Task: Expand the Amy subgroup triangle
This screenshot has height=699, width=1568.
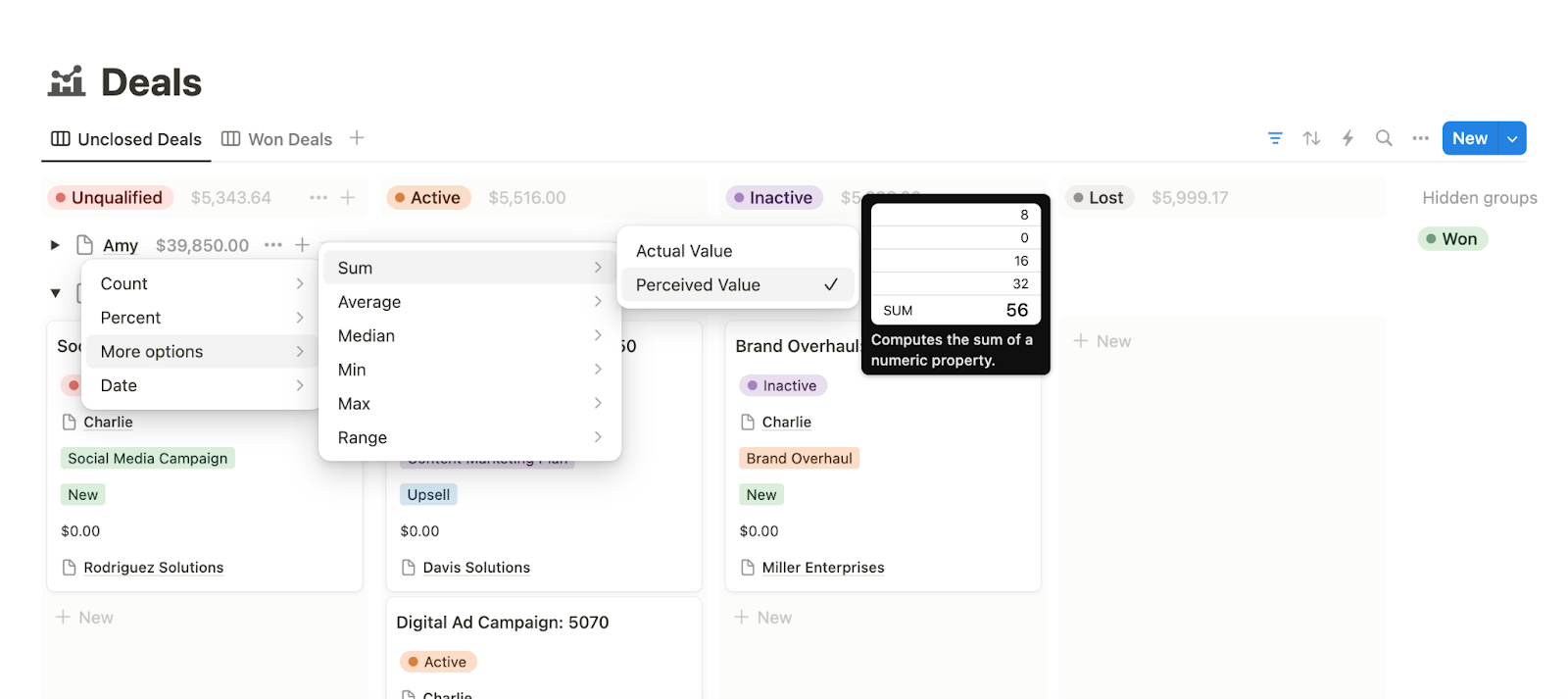Action: [55, 245]
